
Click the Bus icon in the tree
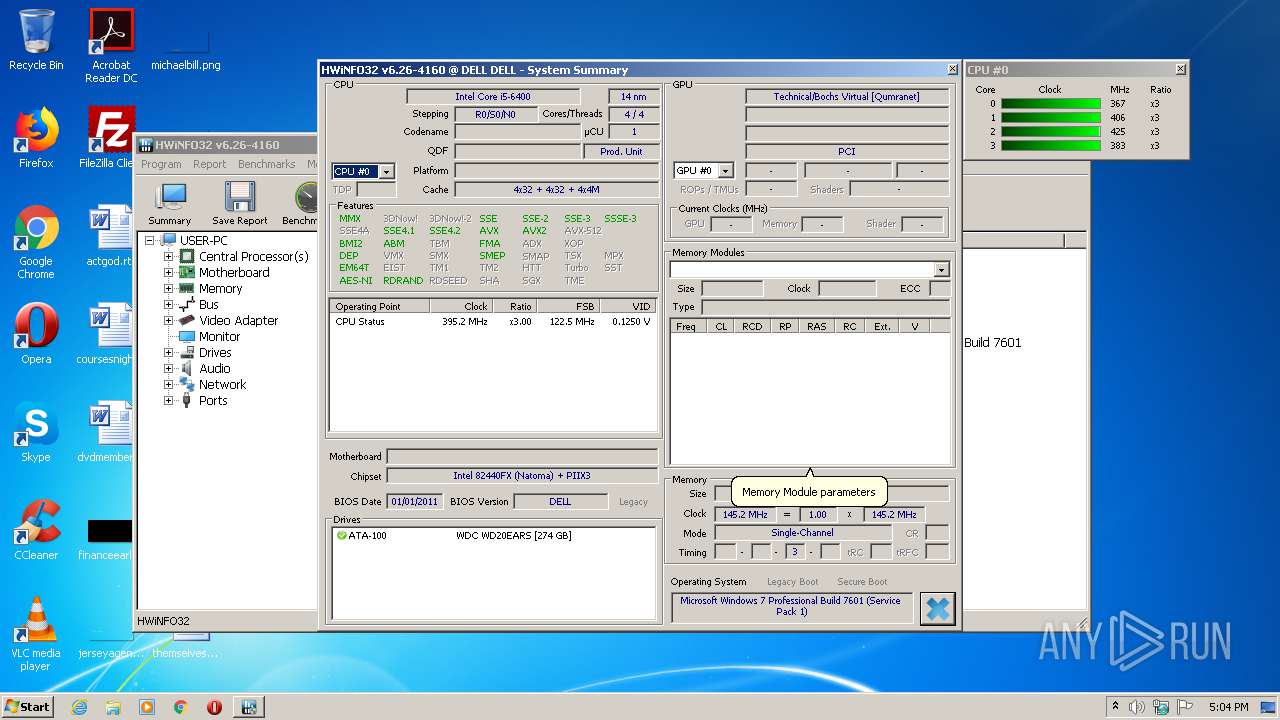[x=186, y=305]
